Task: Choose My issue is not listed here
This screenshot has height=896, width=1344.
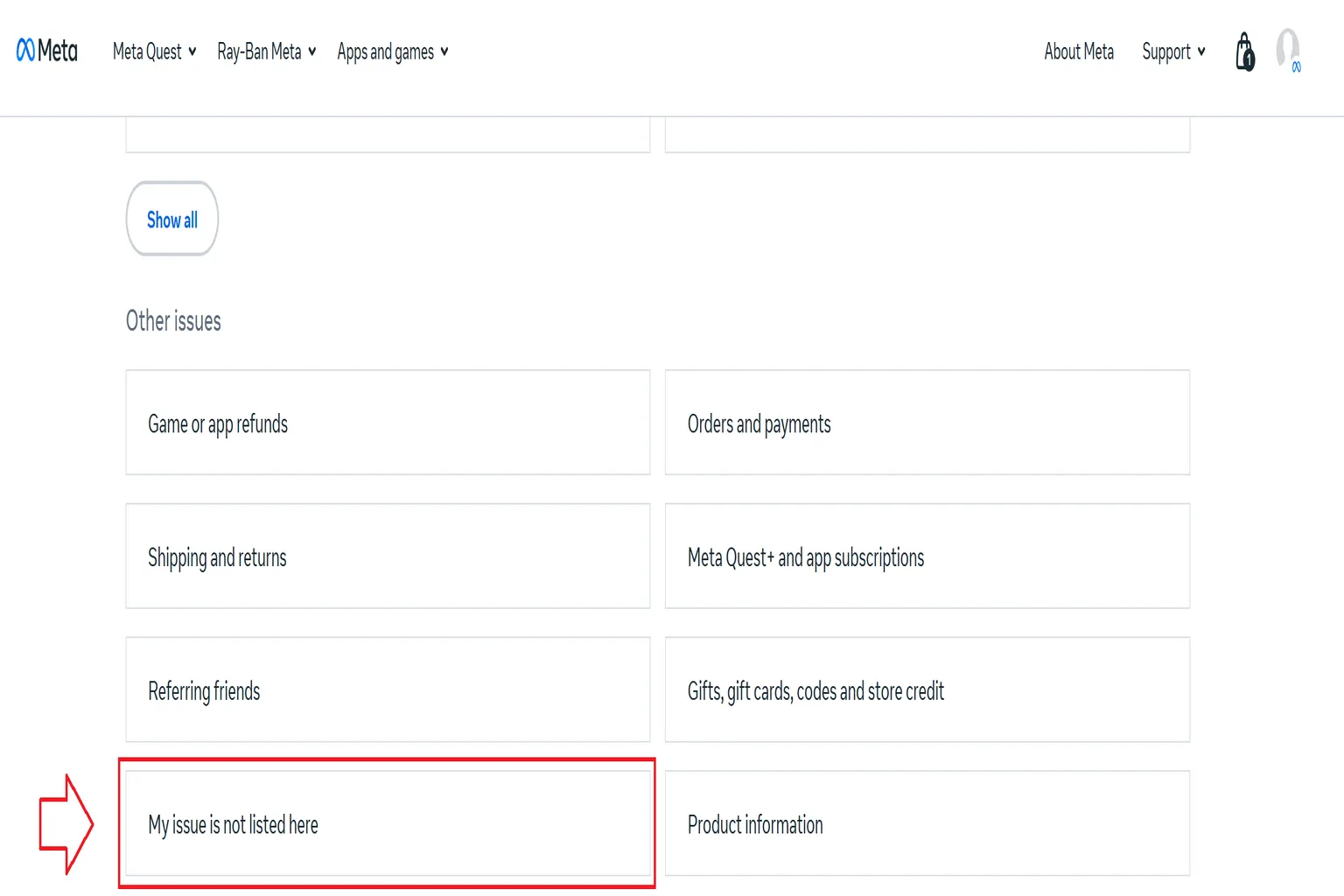Action: pos(388,823)
